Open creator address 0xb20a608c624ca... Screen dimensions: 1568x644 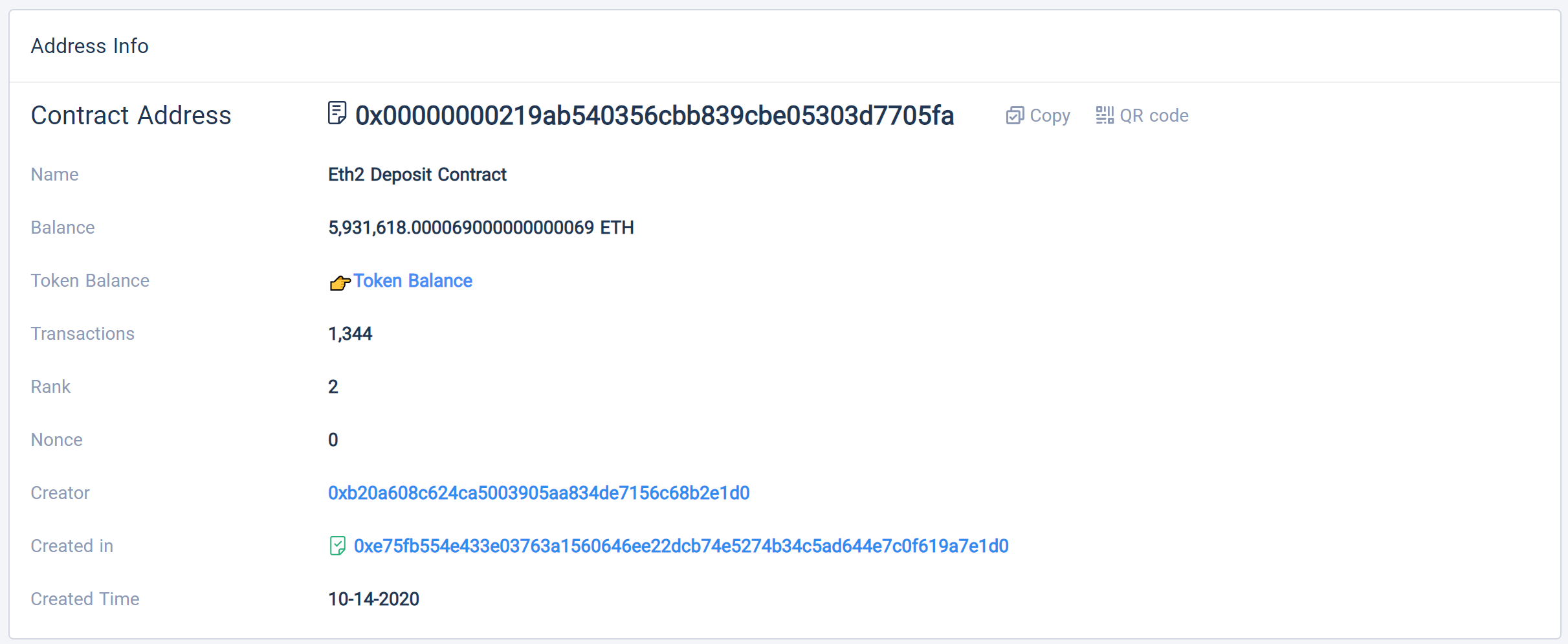(x=538, y=493)
